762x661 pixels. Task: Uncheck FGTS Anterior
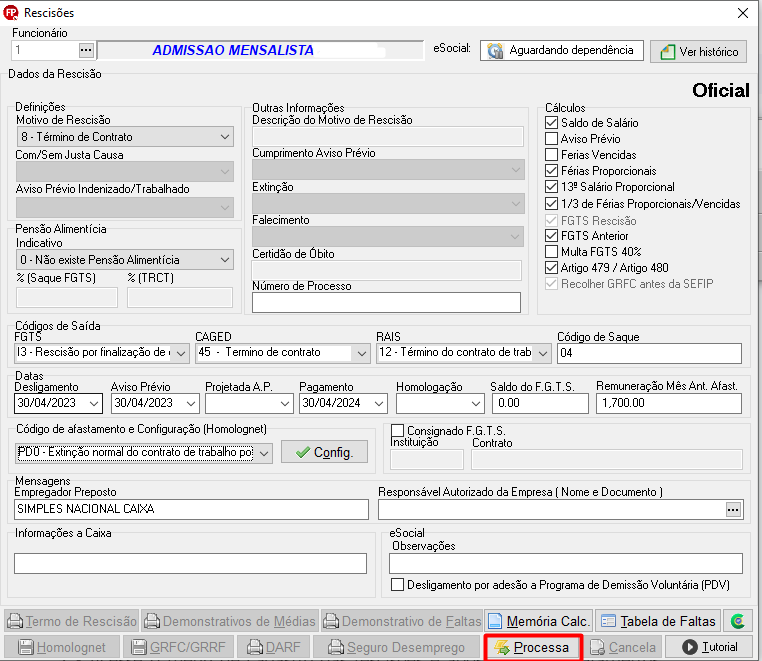551,236
